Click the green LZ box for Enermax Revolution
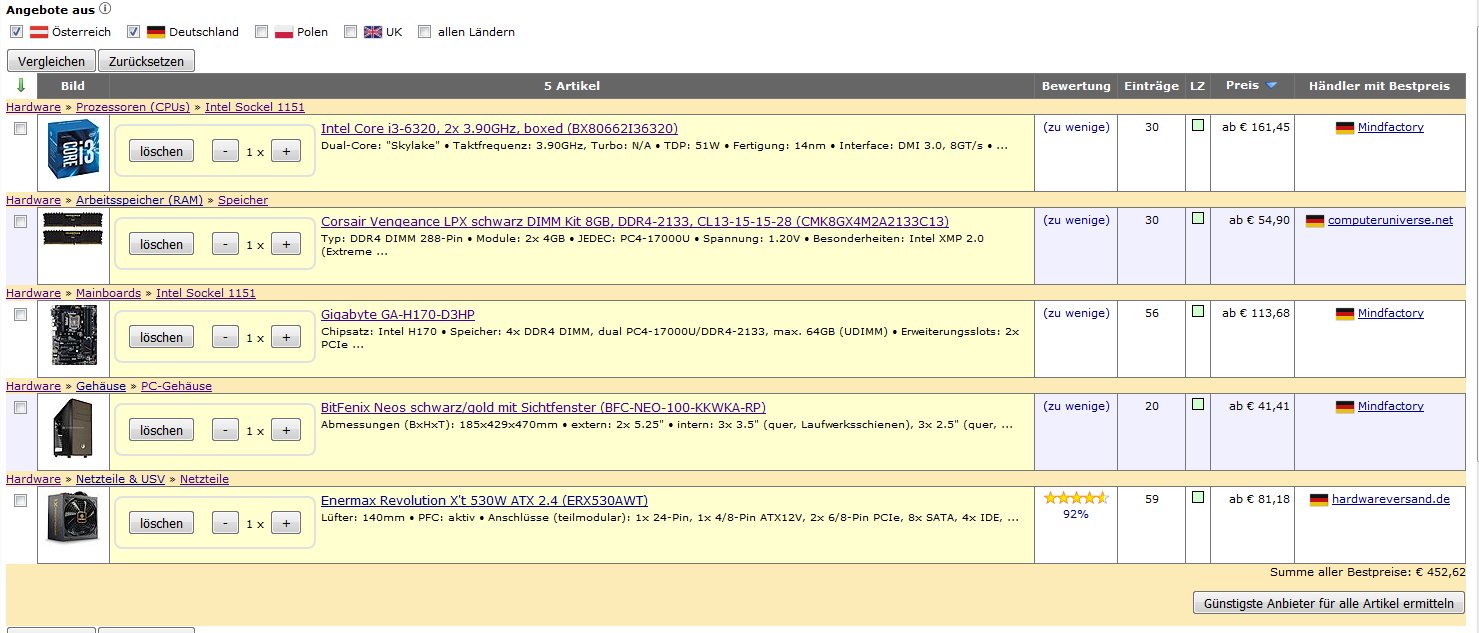Viewport: 1479px width, 633px height. (x=1197, y=498)
